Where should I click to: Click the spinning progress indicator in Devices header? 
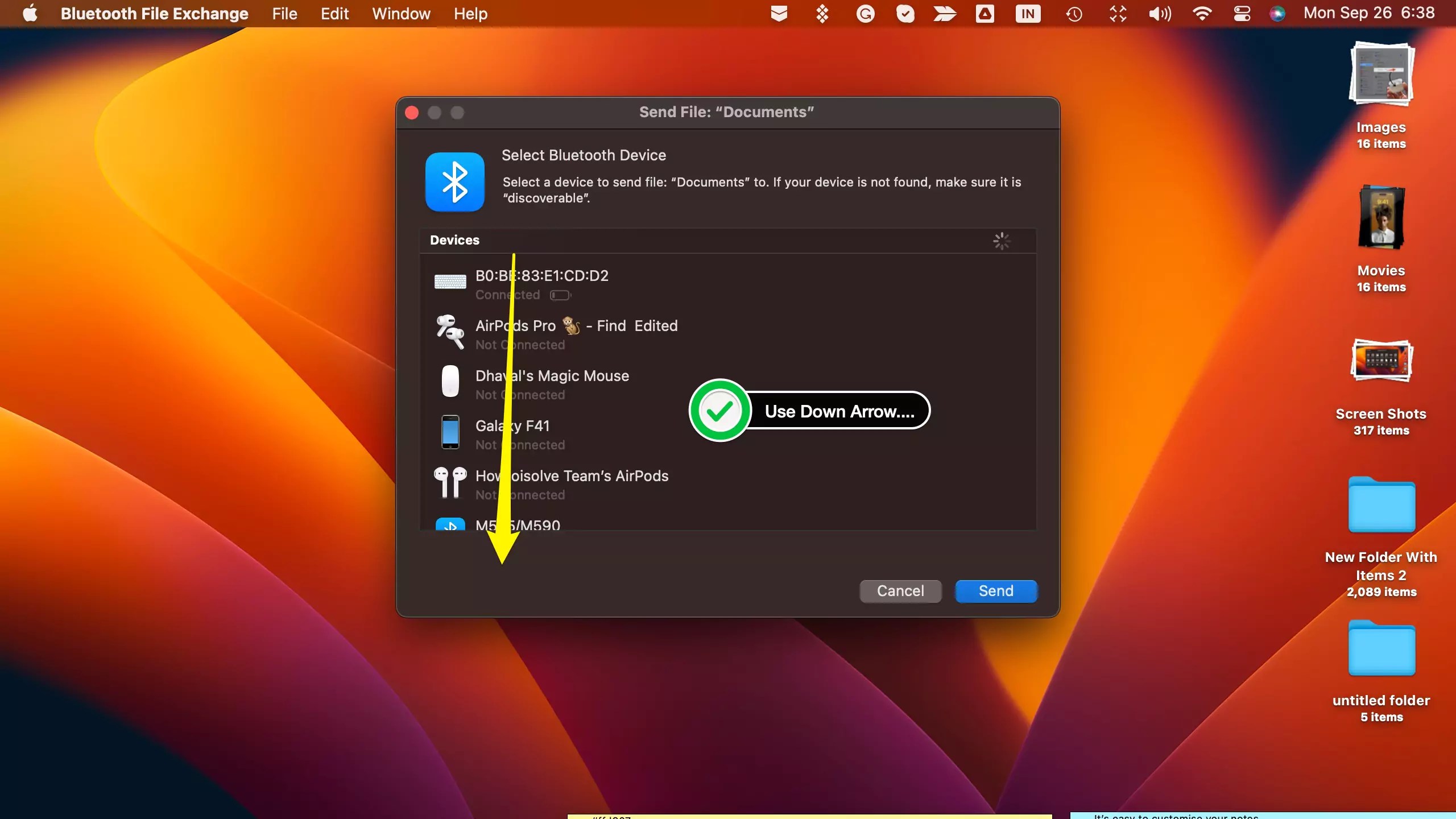[1002, 241]
